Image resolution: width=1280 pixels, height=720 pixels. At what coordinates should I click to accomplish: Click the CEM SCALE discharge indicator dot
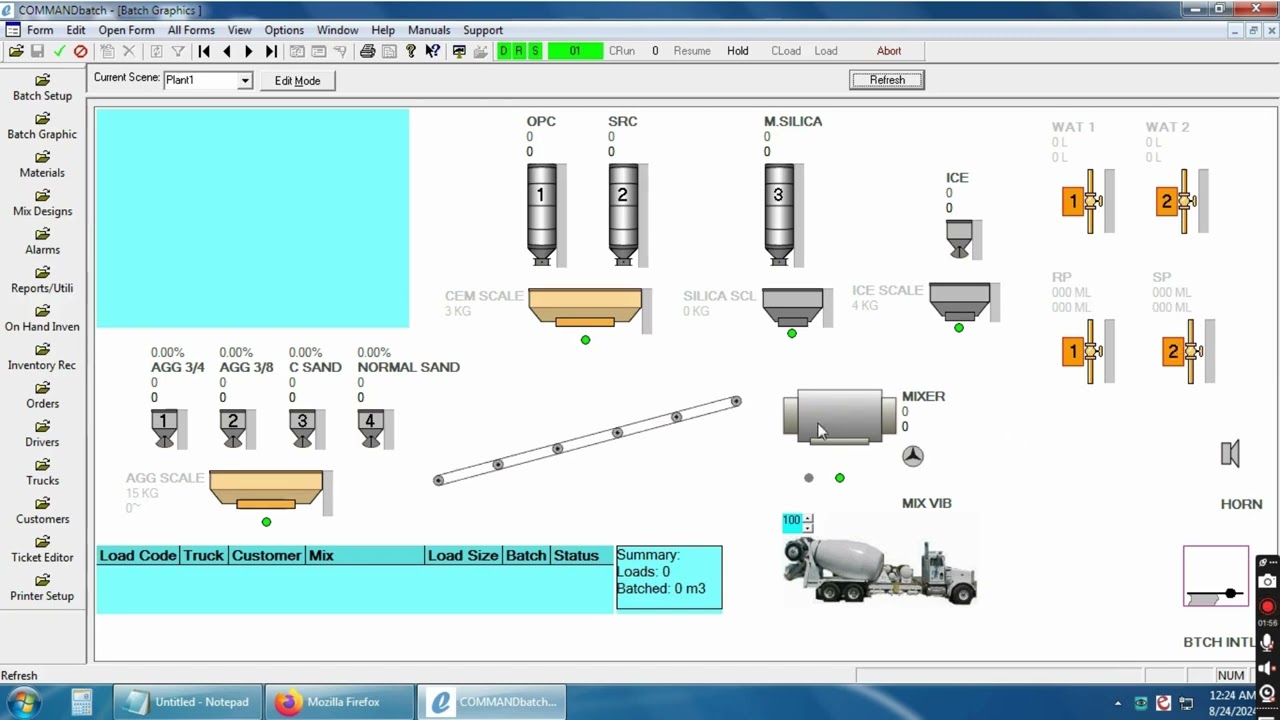[x=586, y=340]
